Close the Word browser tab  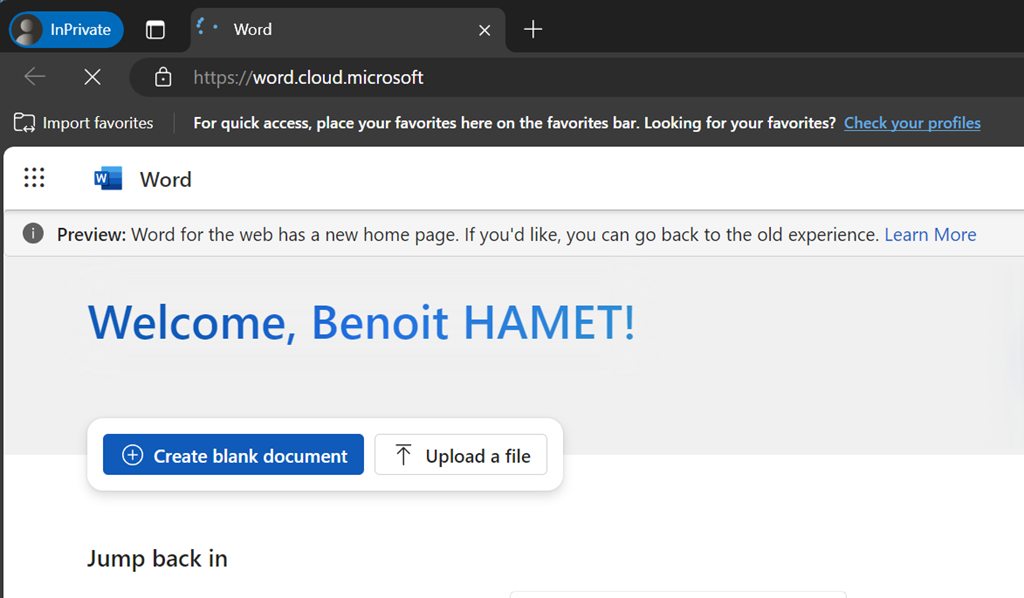(484, 30)
